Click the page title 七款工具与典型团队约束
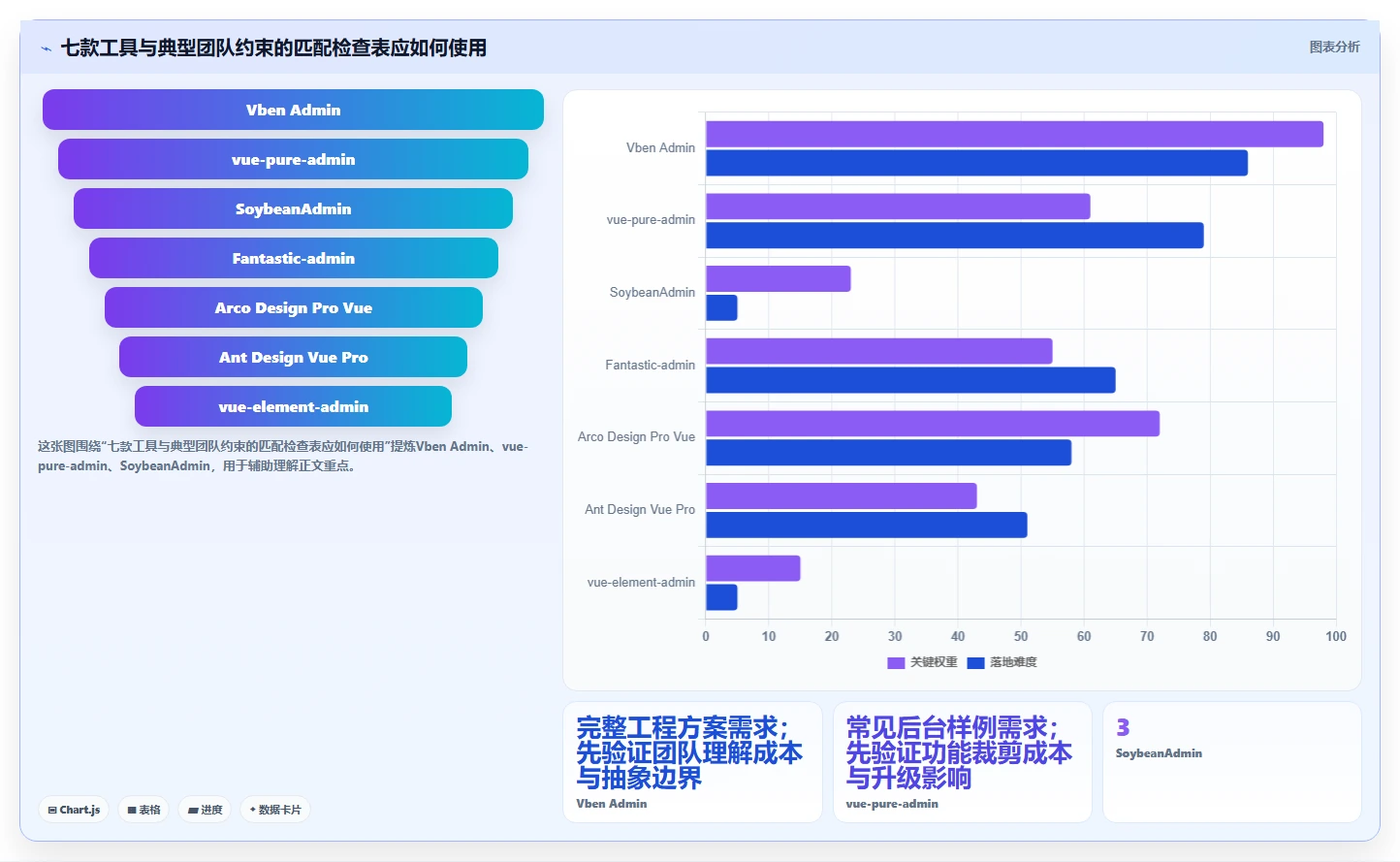This screenshot has width=1400, height=862. tap(273, 48)
